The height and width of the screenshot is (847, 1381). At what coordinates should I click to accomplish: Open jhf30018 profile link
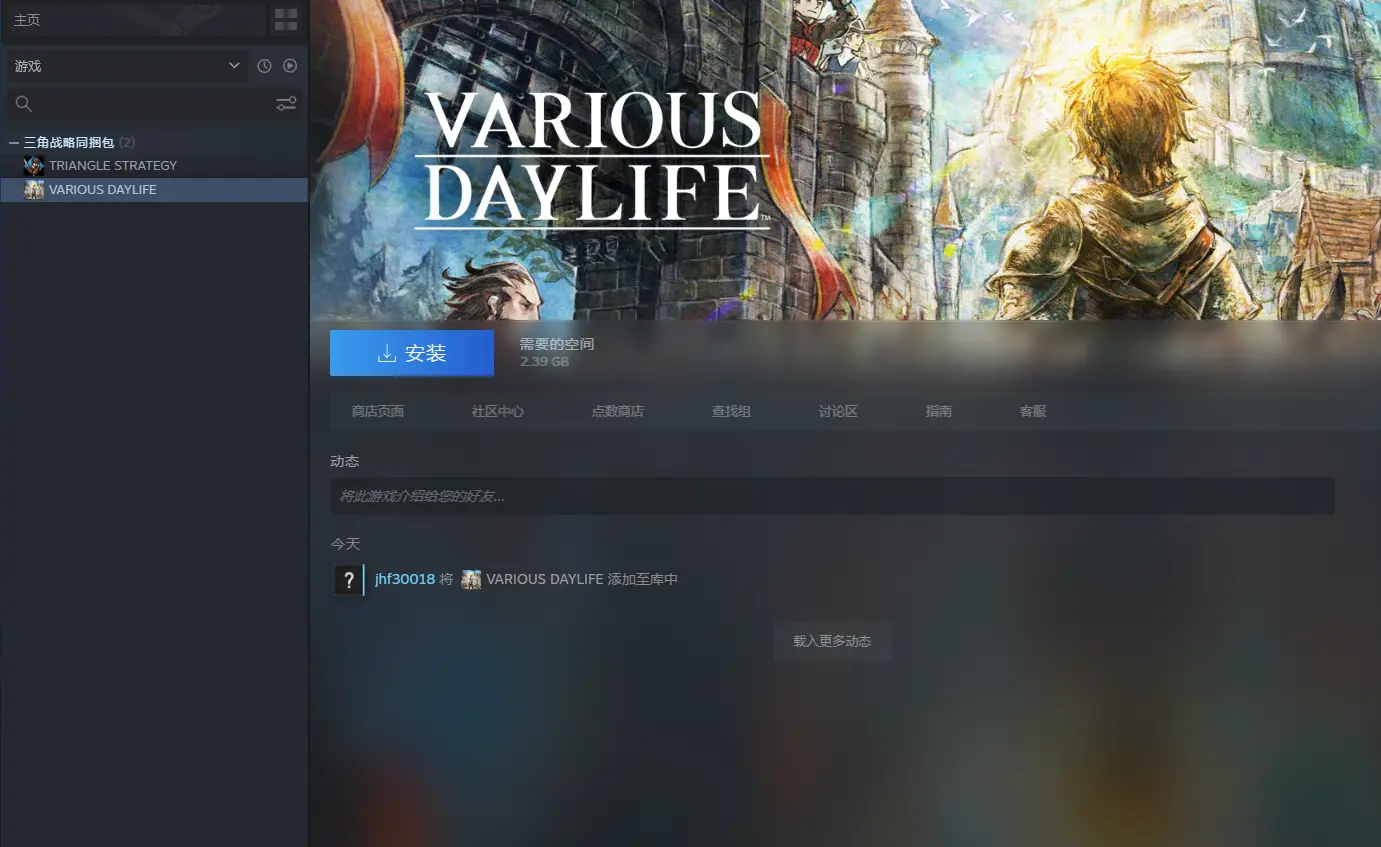[x=405, y=579]
